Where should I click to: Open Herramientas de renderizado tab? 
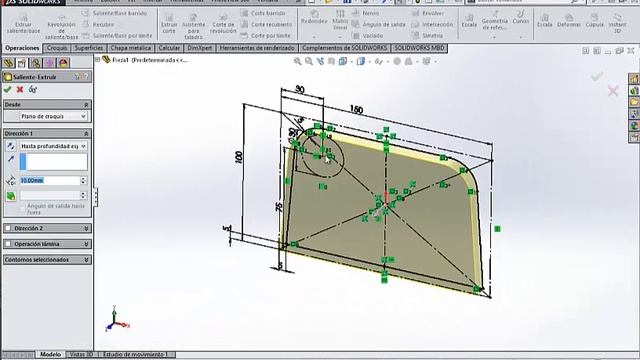point(257,48)
